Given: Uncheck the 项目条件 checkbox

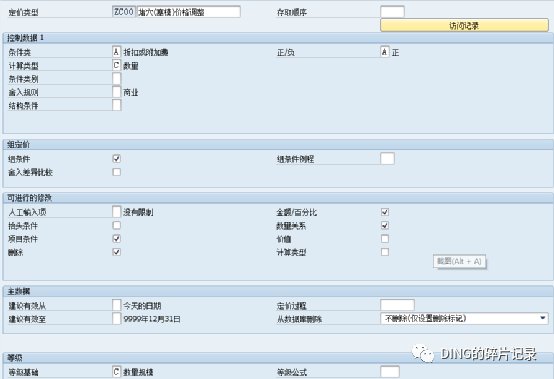Looking at the screenshot, I should [x=117, y=239].
